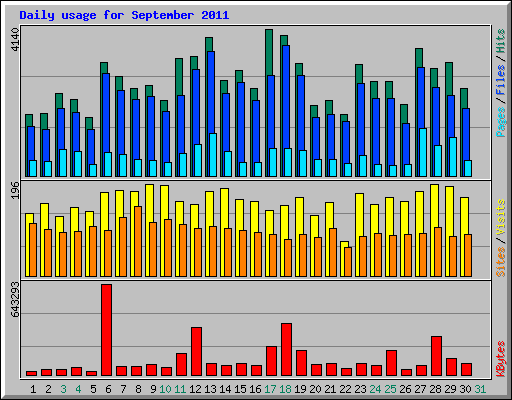Image resolution: width=512 pixels, height=400 pixels.
Task: Click the 196 visits axis value
Action: [x=15, y=190]
